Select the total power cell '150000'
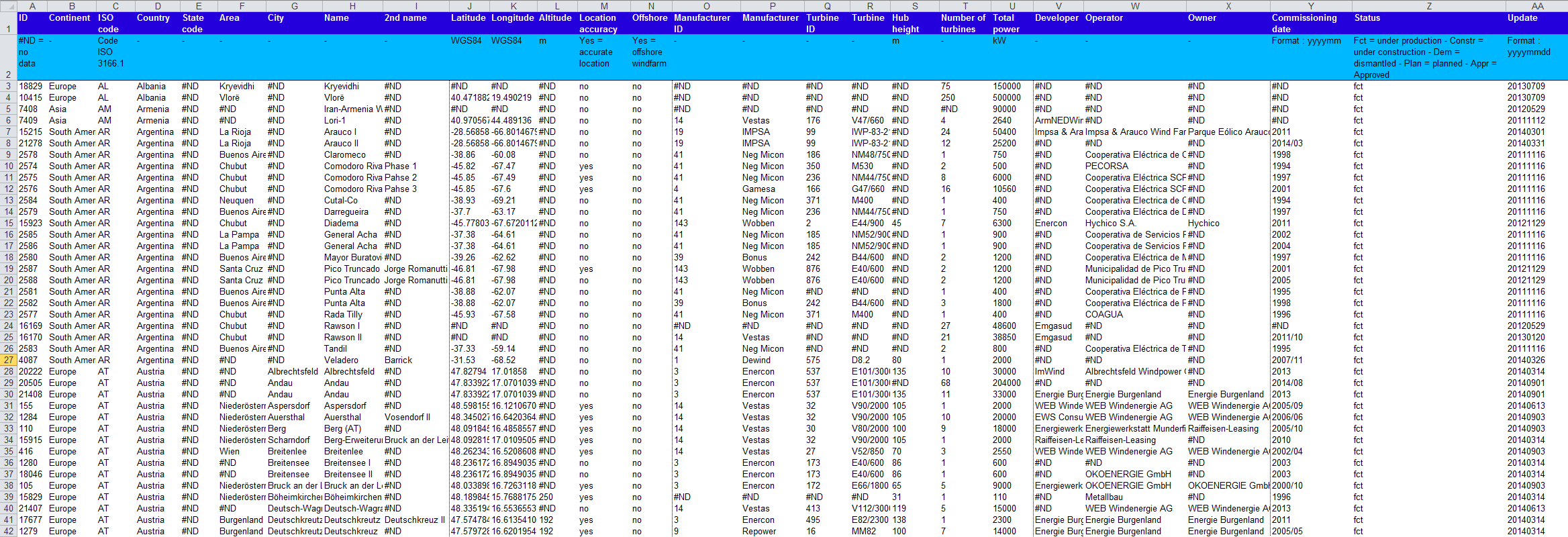 (x=1012, y=86)
